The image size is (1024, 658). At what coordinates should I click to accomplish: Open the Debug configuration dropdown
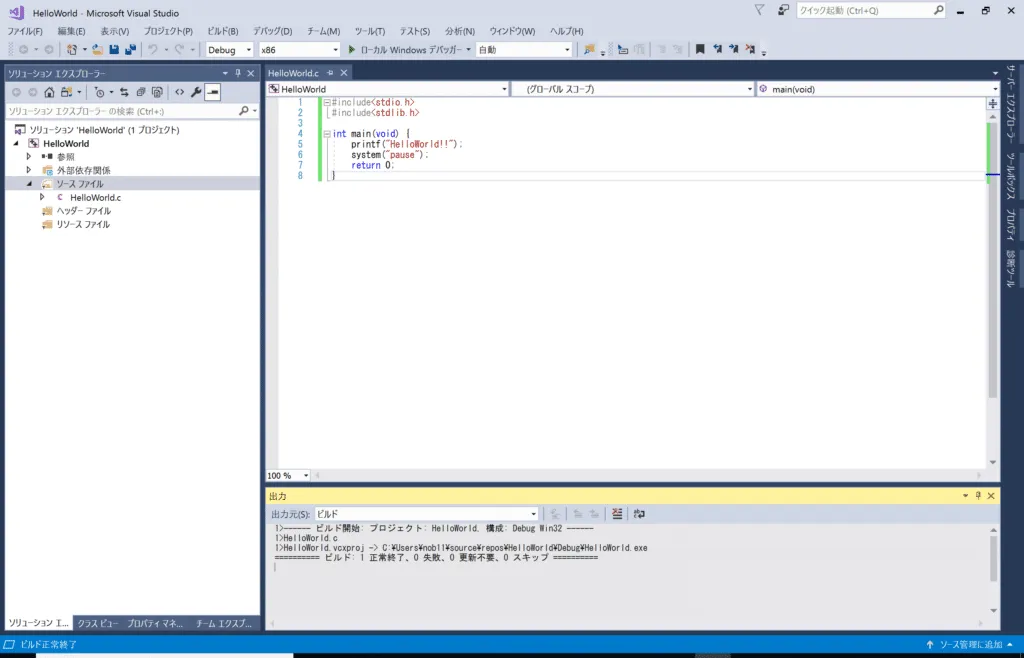[229, 50]
